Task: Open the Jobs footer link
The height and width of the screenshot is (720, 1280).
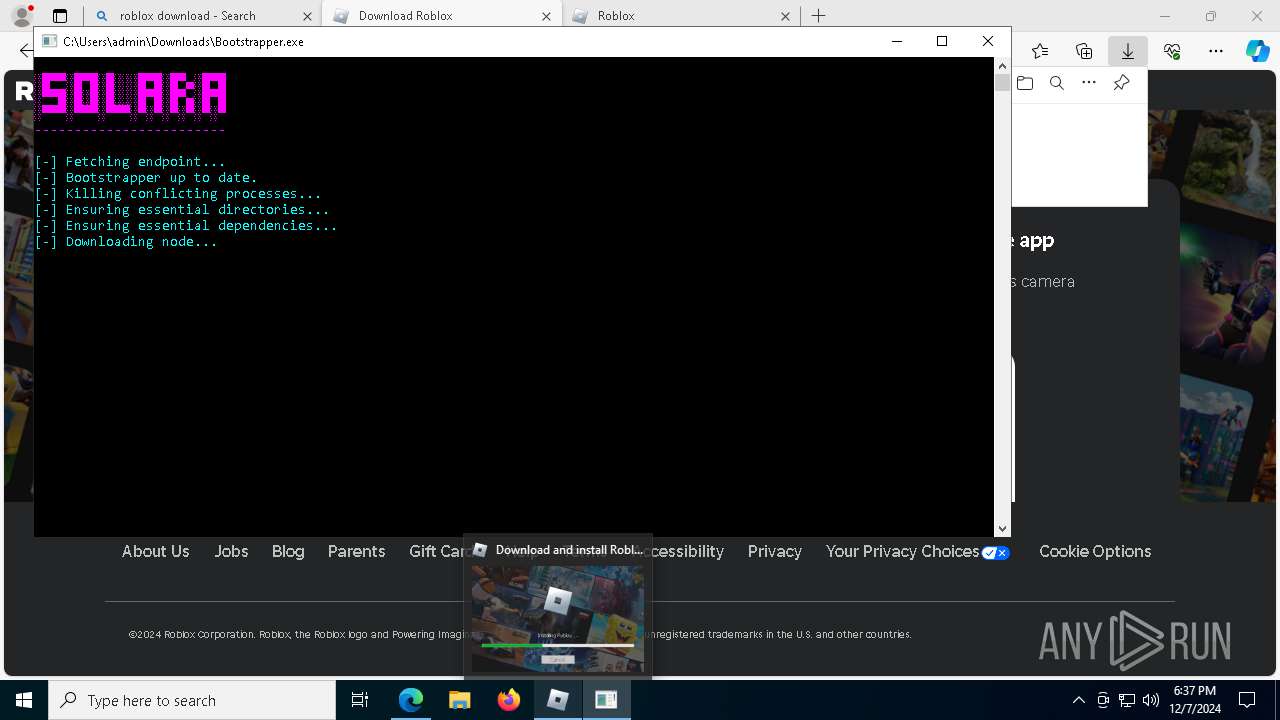Action: pyautogui.click(x=231, y=551)
